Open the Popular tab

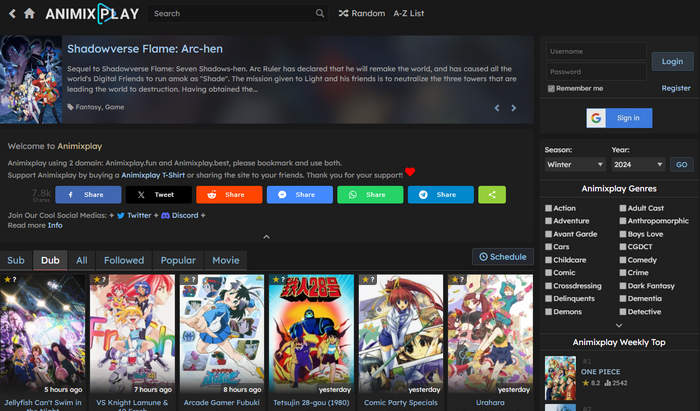click(178, 260)
